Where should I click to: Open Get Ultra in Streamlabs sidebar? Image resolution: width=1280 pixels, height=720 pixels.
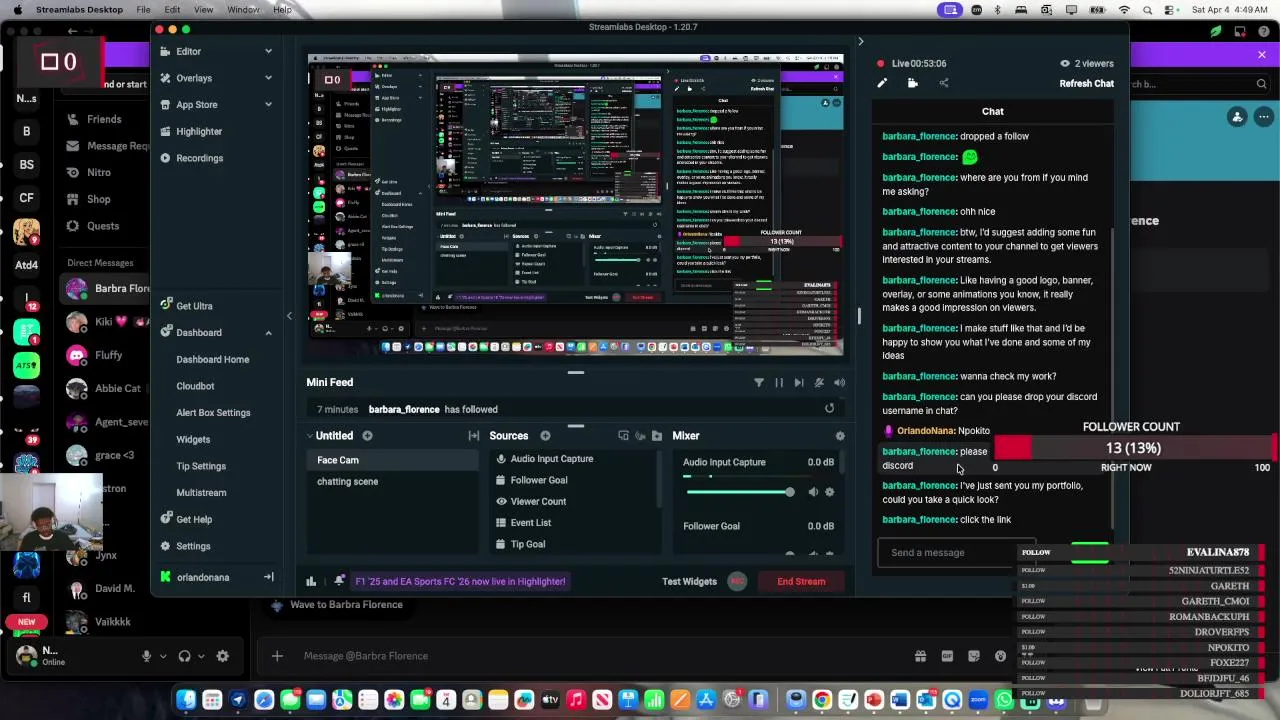[194, 306]
